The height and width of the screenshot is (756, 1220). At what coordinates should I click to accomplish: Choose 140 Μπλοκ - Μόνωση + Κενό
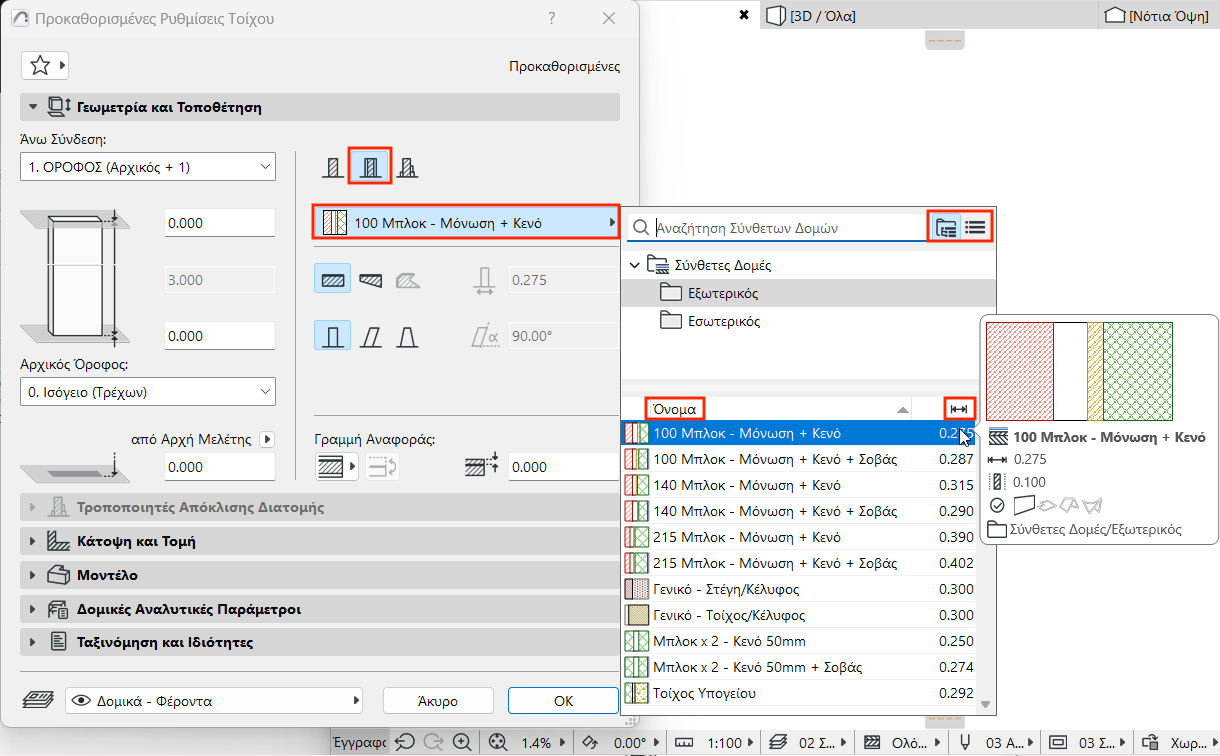pos(798,485)
